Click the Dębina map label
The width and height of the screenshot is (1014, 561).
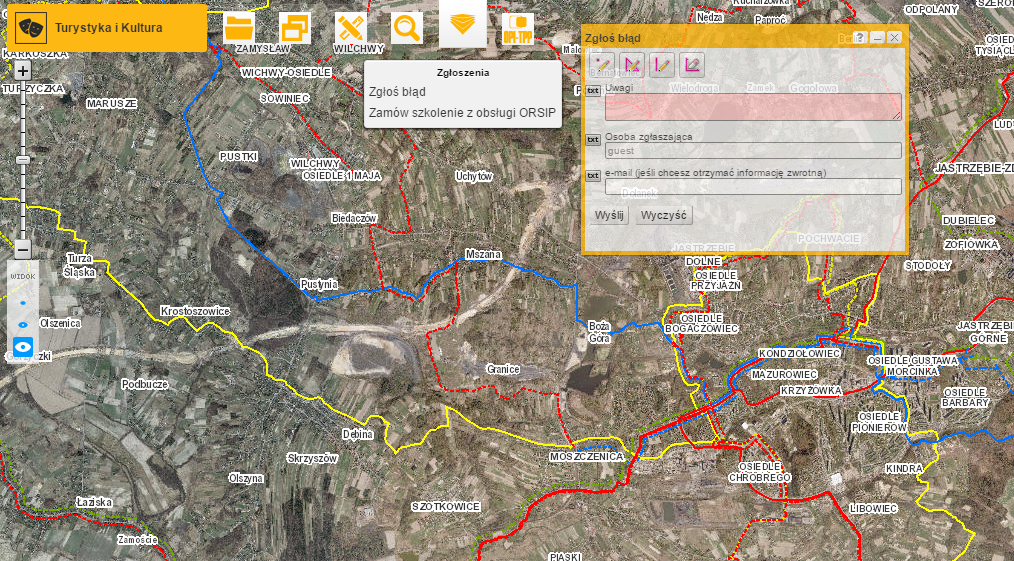tap(358, 434)
